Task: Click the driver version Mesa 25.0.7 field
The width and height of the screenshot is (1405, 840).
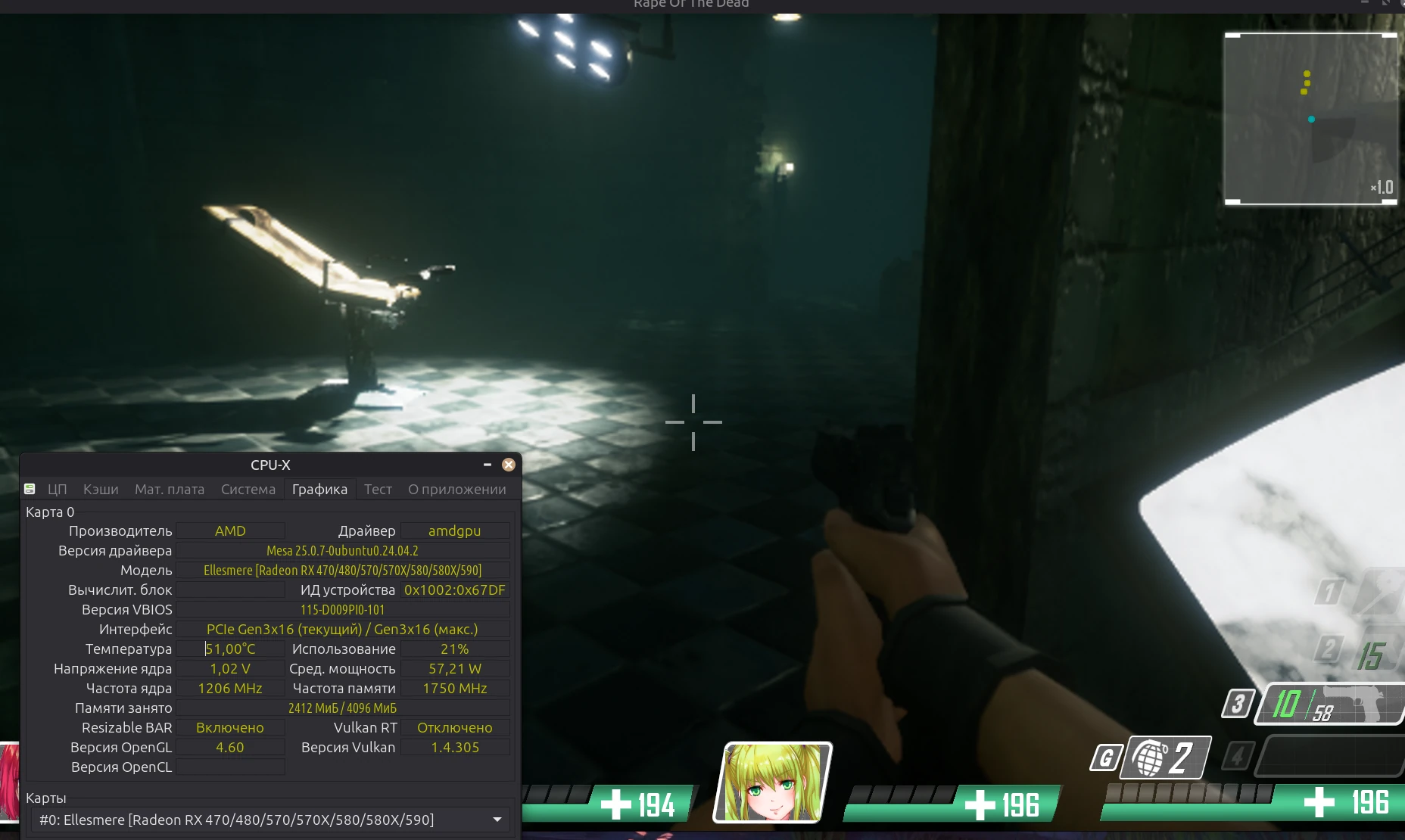Action: 343,551
